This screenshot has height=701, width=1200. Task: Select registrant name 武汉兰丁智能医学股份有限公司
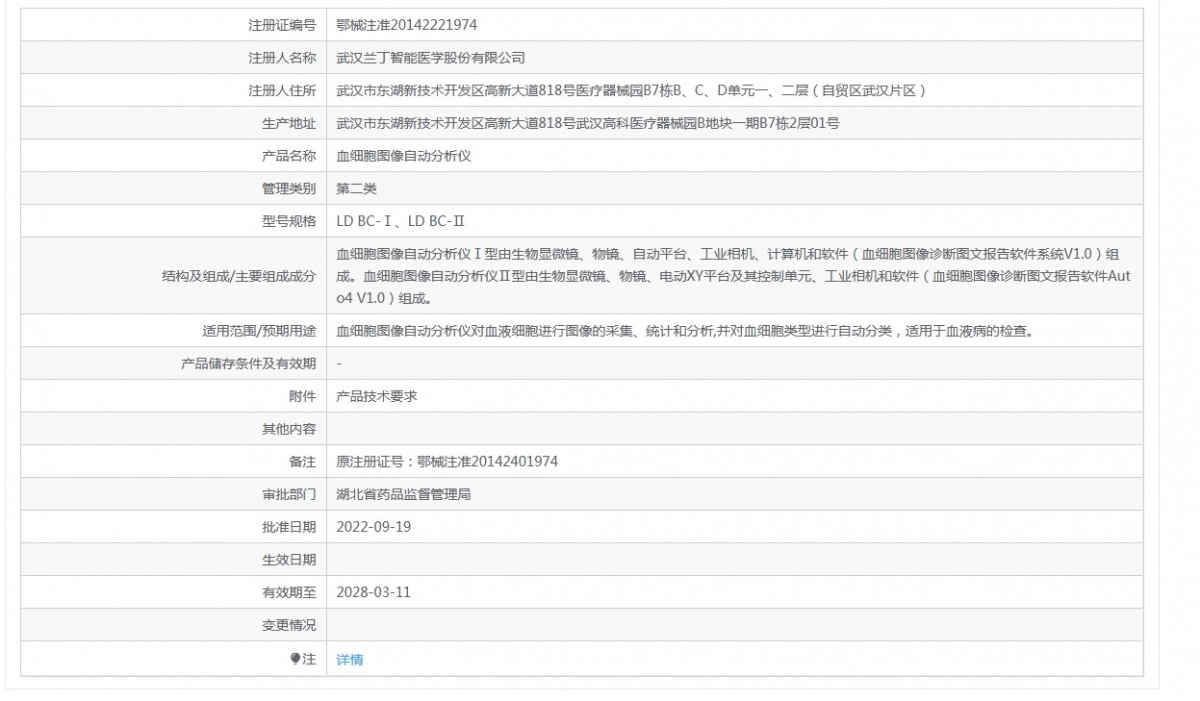click(x=431, y=58)
